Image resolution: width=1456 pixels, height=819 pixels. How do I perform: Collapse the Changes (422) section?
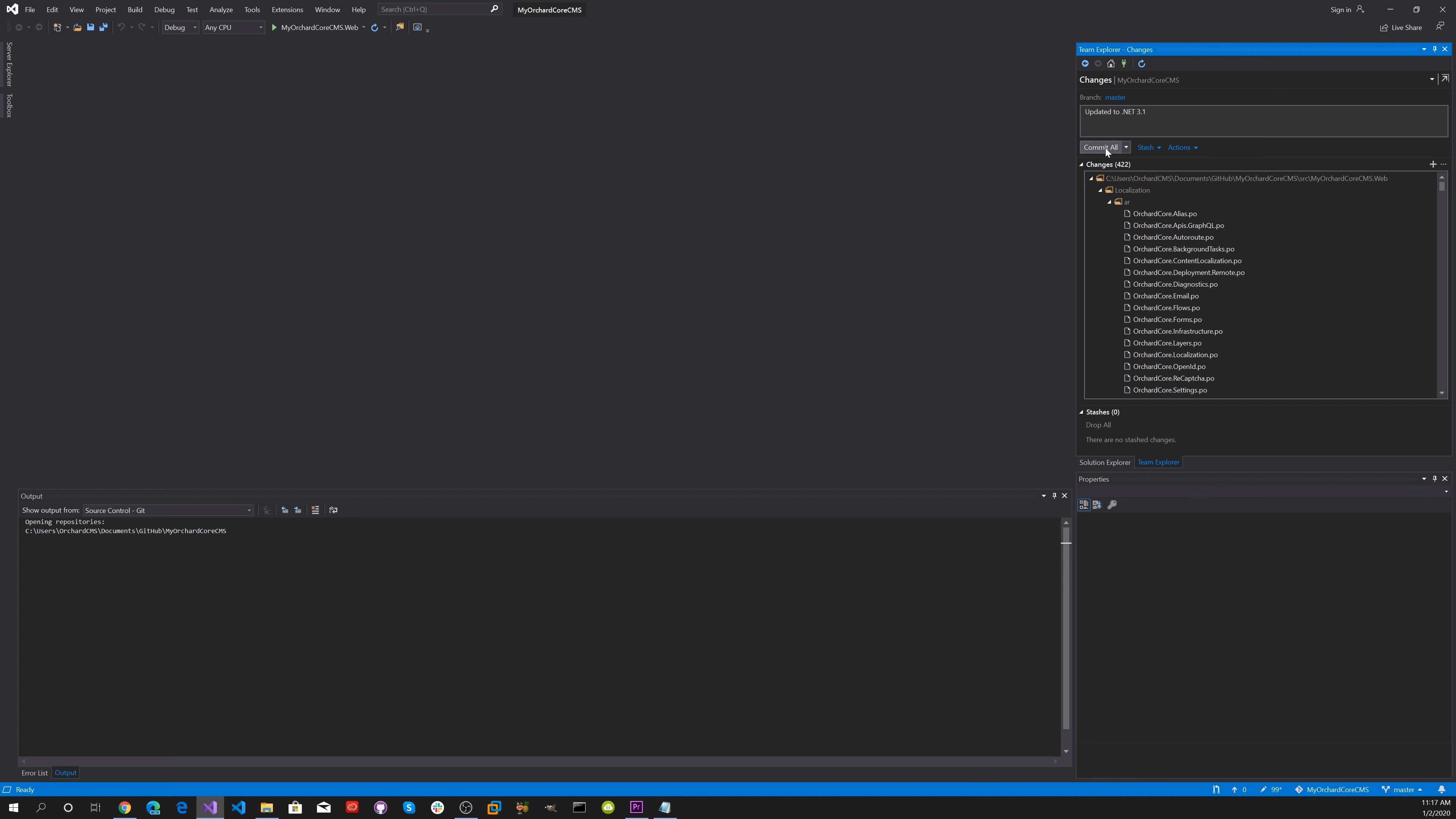point(1082,165)
